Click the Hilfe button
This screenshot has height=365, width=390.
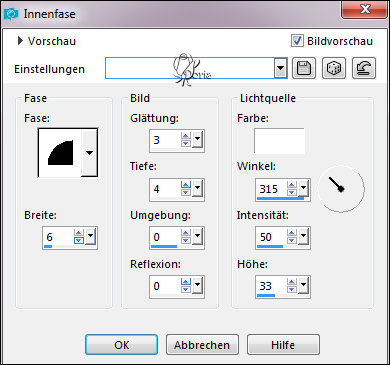(x=283, y=345)
